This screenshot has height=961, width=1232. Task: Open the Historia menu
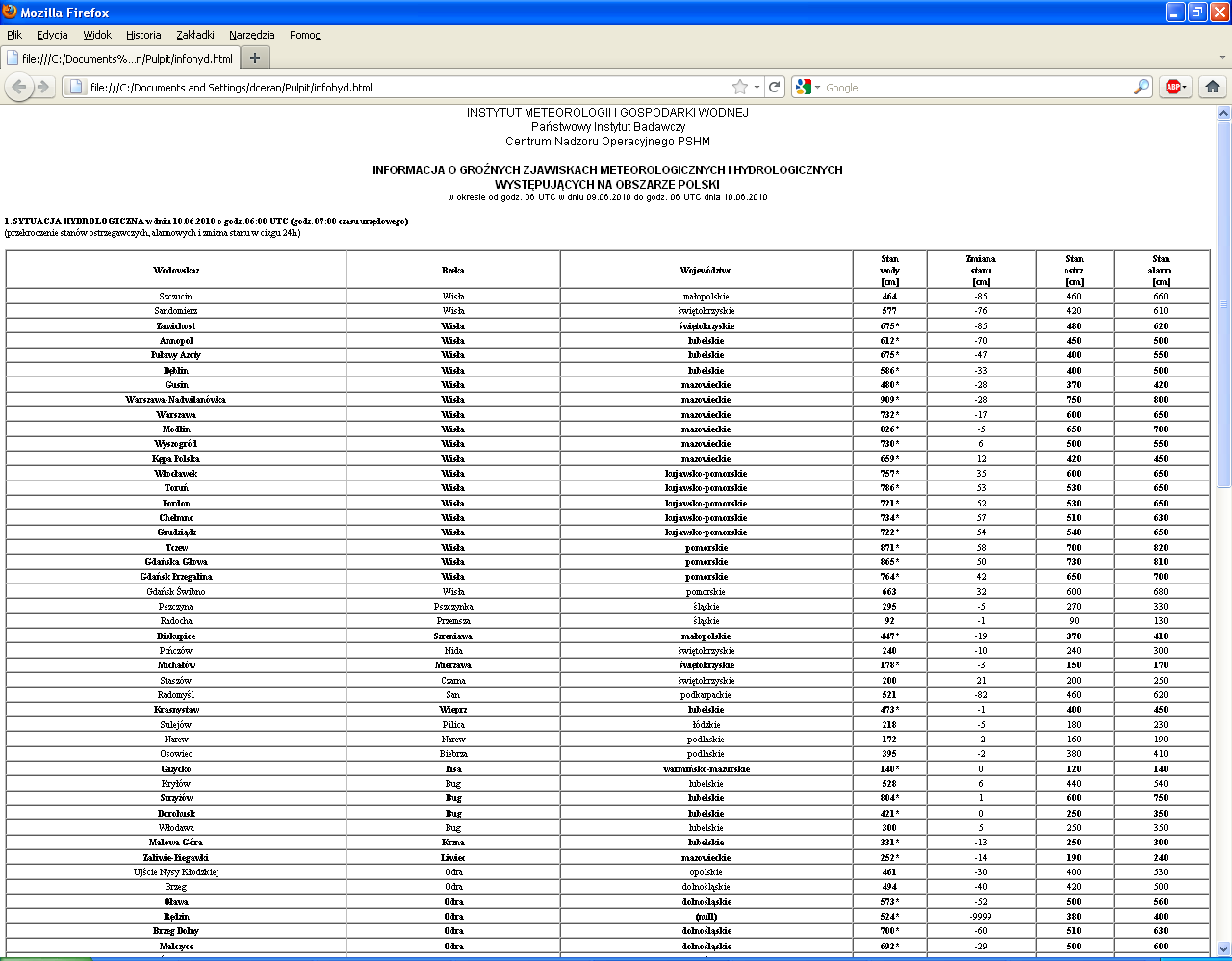pyautogui.click(x=143, y=35)
